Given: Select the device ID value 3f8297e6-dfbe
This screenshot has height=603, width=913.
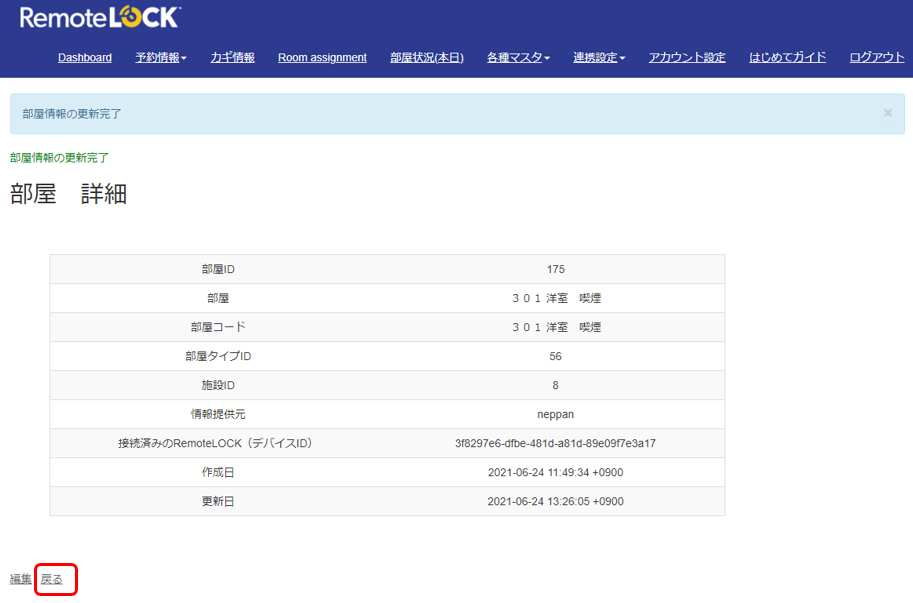Looking at the screenshot, I should [x=555, y=444].
